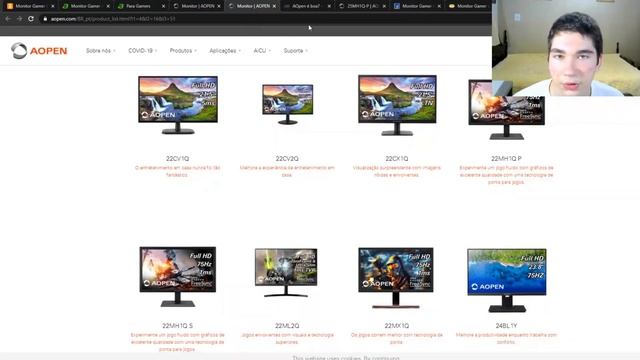Image resolution: width=640 pixels, height=360 pixels.
Task: Close the 'Para Gamers' tab
Action: click(x=163, y=6)
